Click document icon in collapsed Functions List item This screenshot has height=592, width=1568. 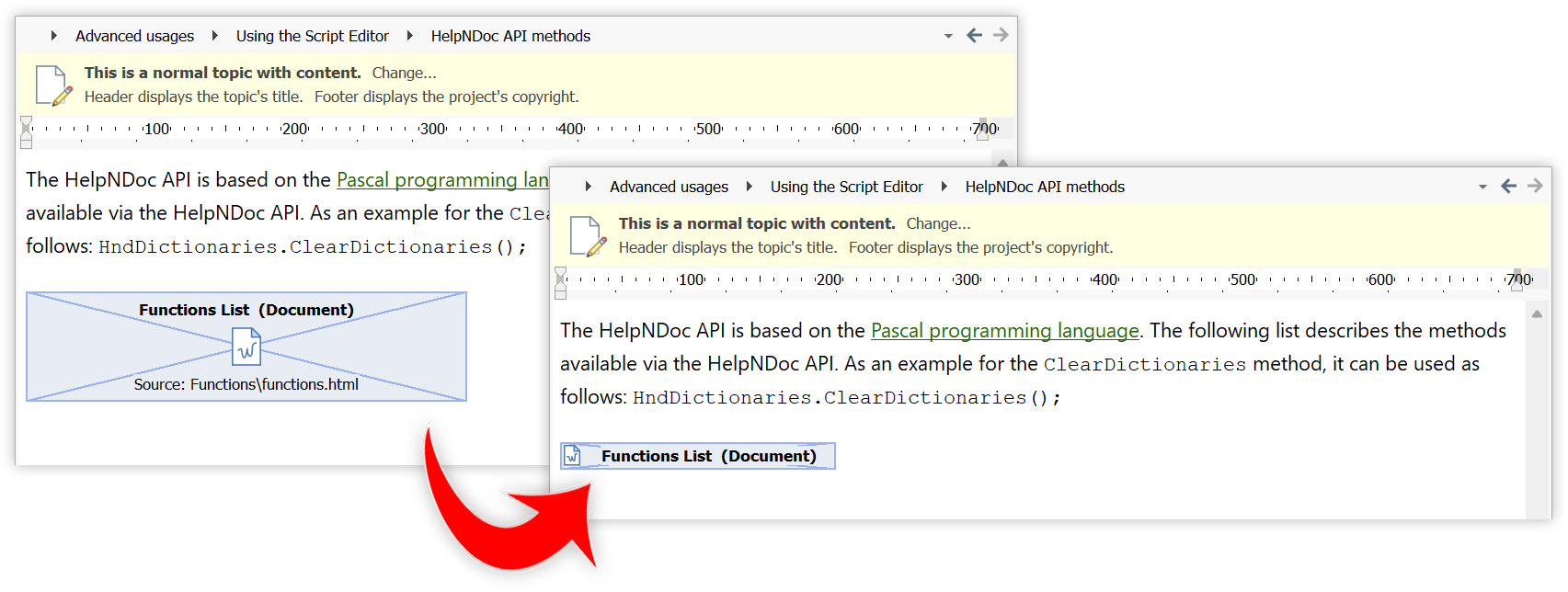coord(573,456)
